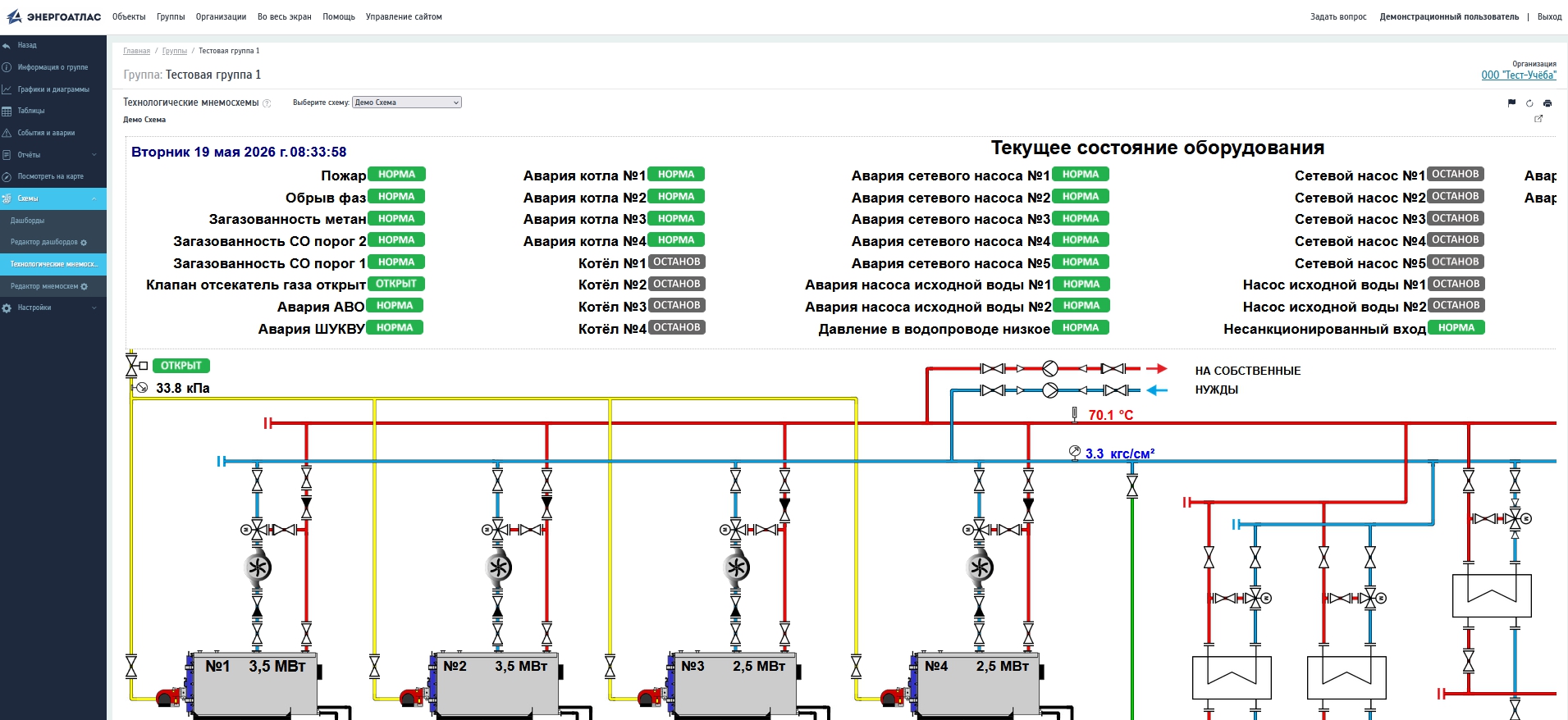Open События и аварии warning icon
Image resolution: width=1568 pixels, height=720 pixels.
[7, 133]
